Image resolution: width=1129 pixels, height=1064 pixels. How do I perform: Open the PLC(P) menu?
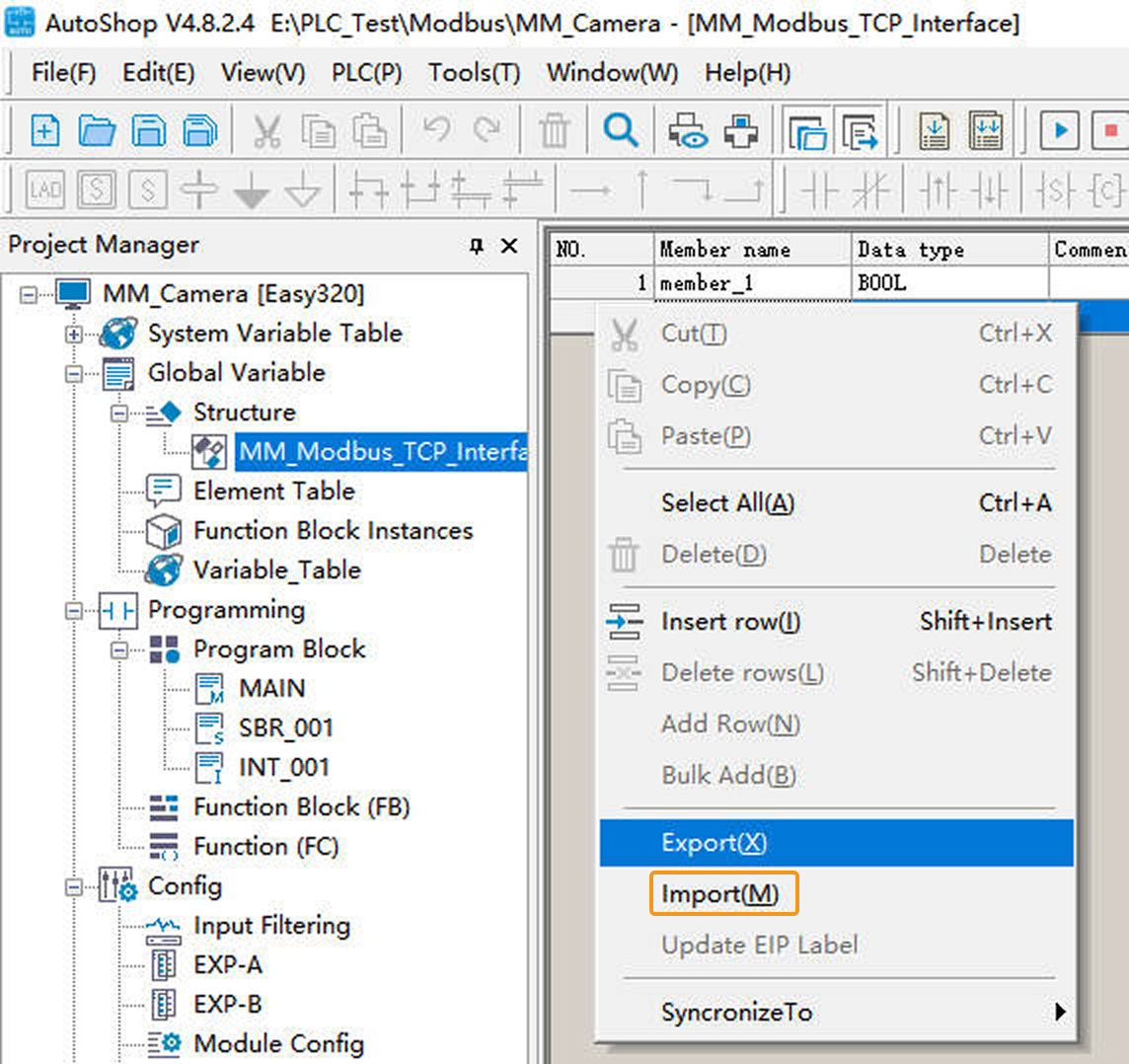(366, 73)
